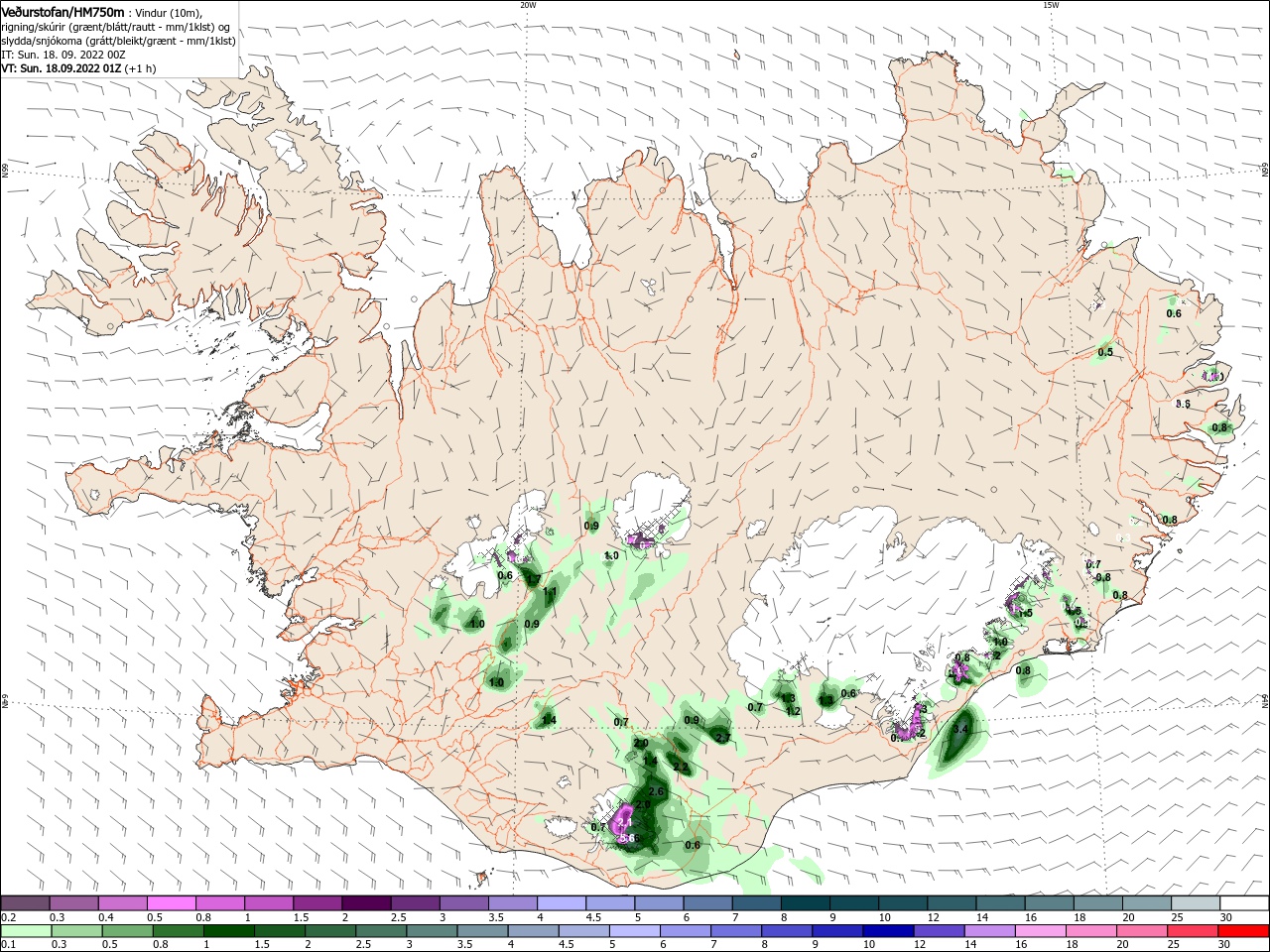Pick the darkest green swatch between 1 and 1.5, lower scale
The width and height of the screenshot is (1270, 952).
[228, 931]
